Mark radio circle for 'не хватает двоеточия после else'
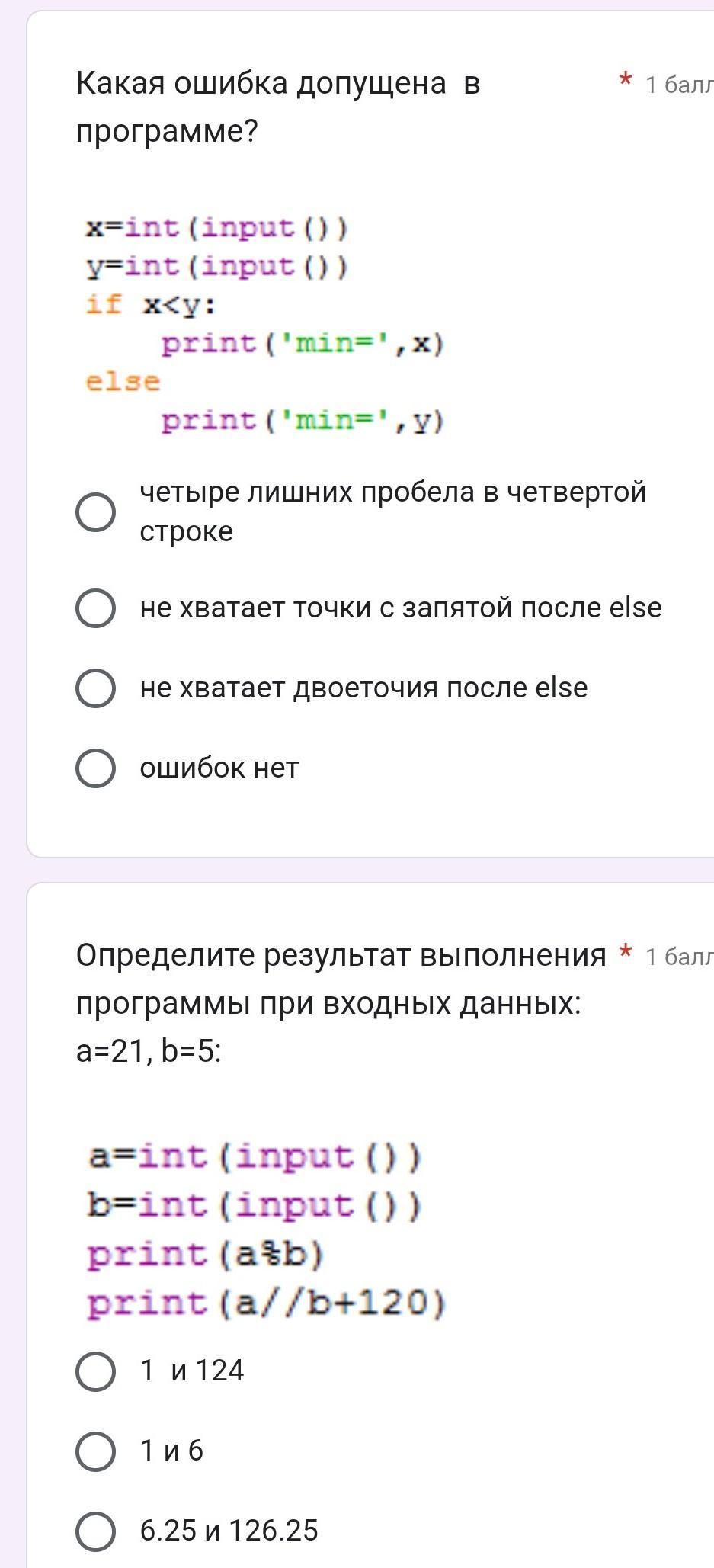 pyautogui.click(x=96, y=688)
